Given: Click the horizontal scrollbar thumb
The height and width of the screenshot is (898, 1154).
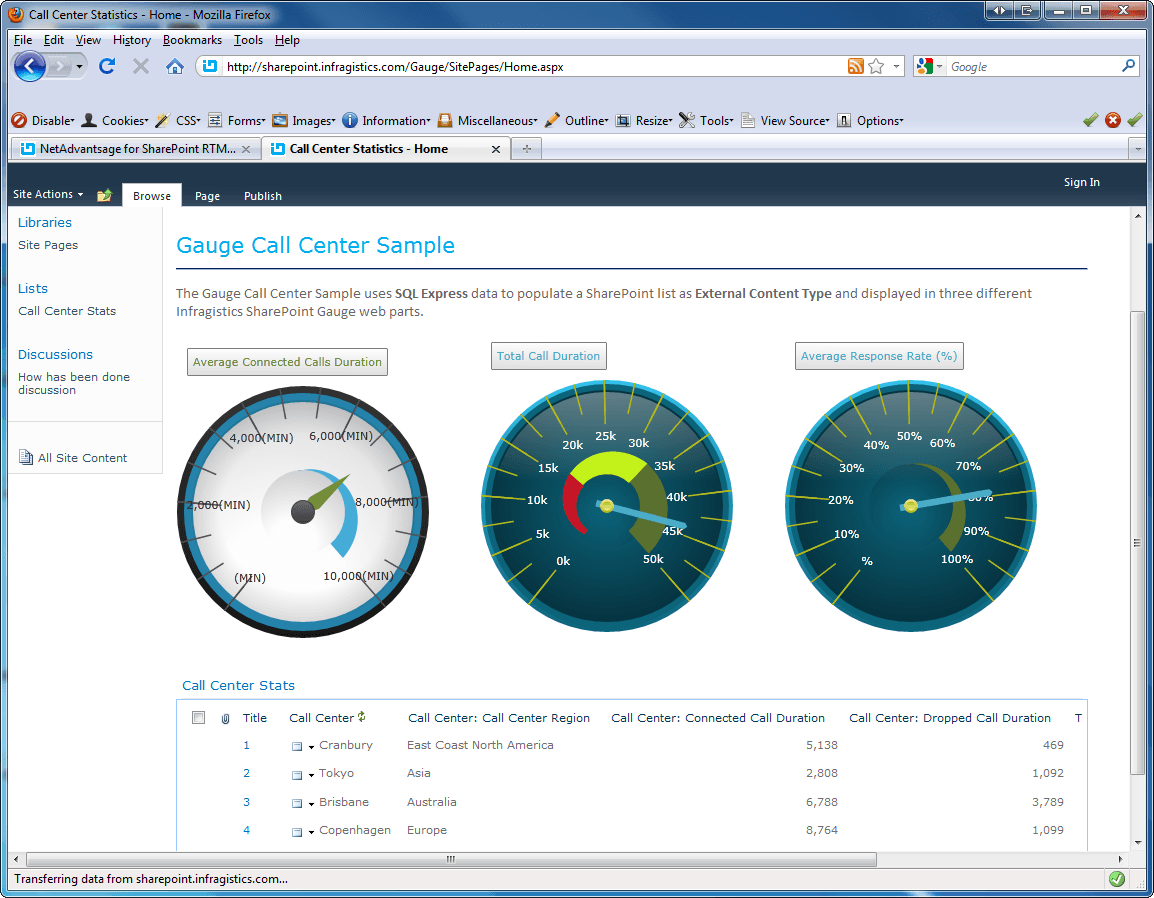Looking at the screenshot, I should 451,859.
